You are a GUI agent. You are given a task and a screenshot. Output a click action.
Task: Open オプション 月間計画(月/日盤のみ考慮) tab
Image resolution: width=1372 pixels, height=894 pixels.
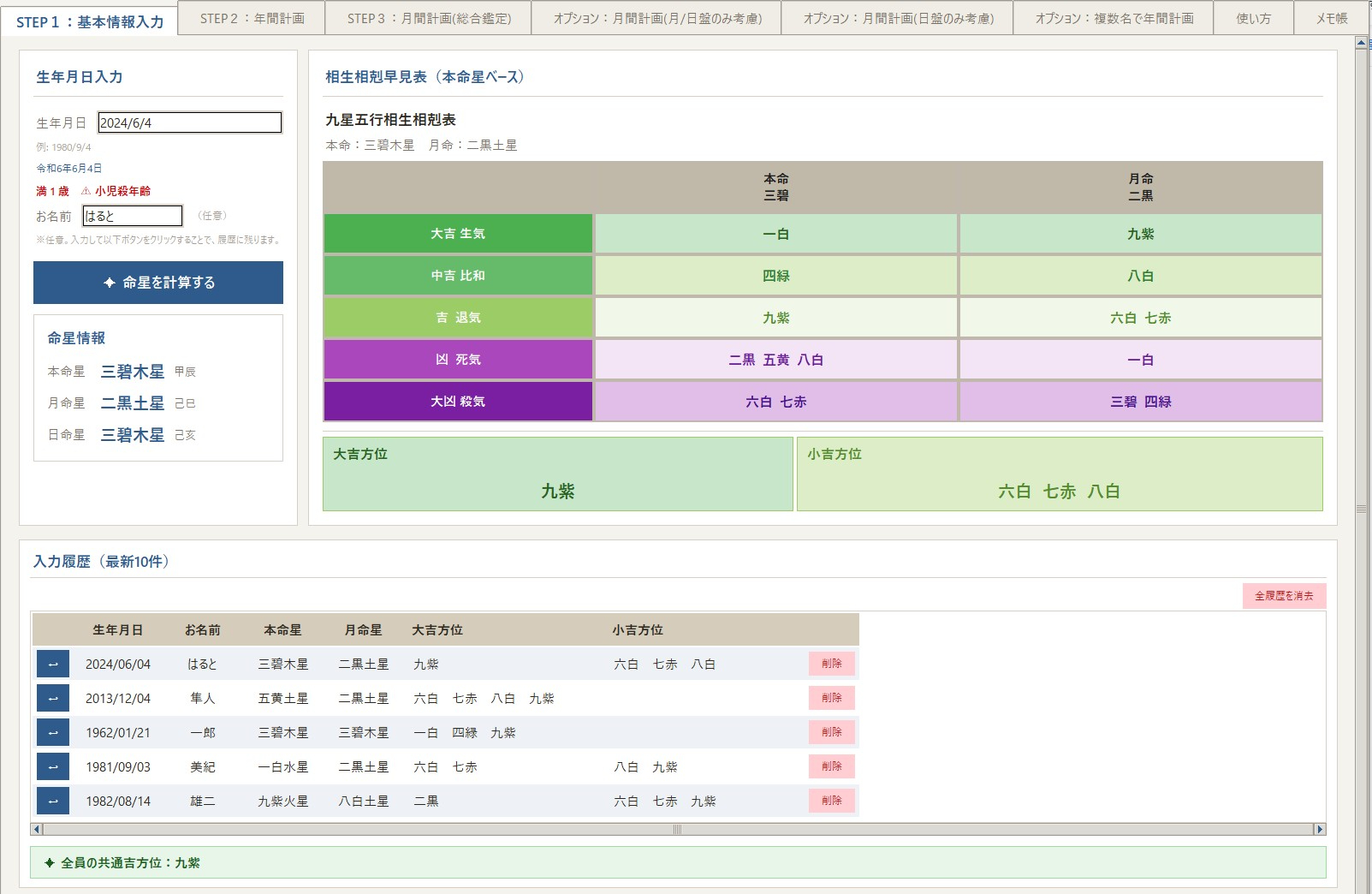pos(656,18)
